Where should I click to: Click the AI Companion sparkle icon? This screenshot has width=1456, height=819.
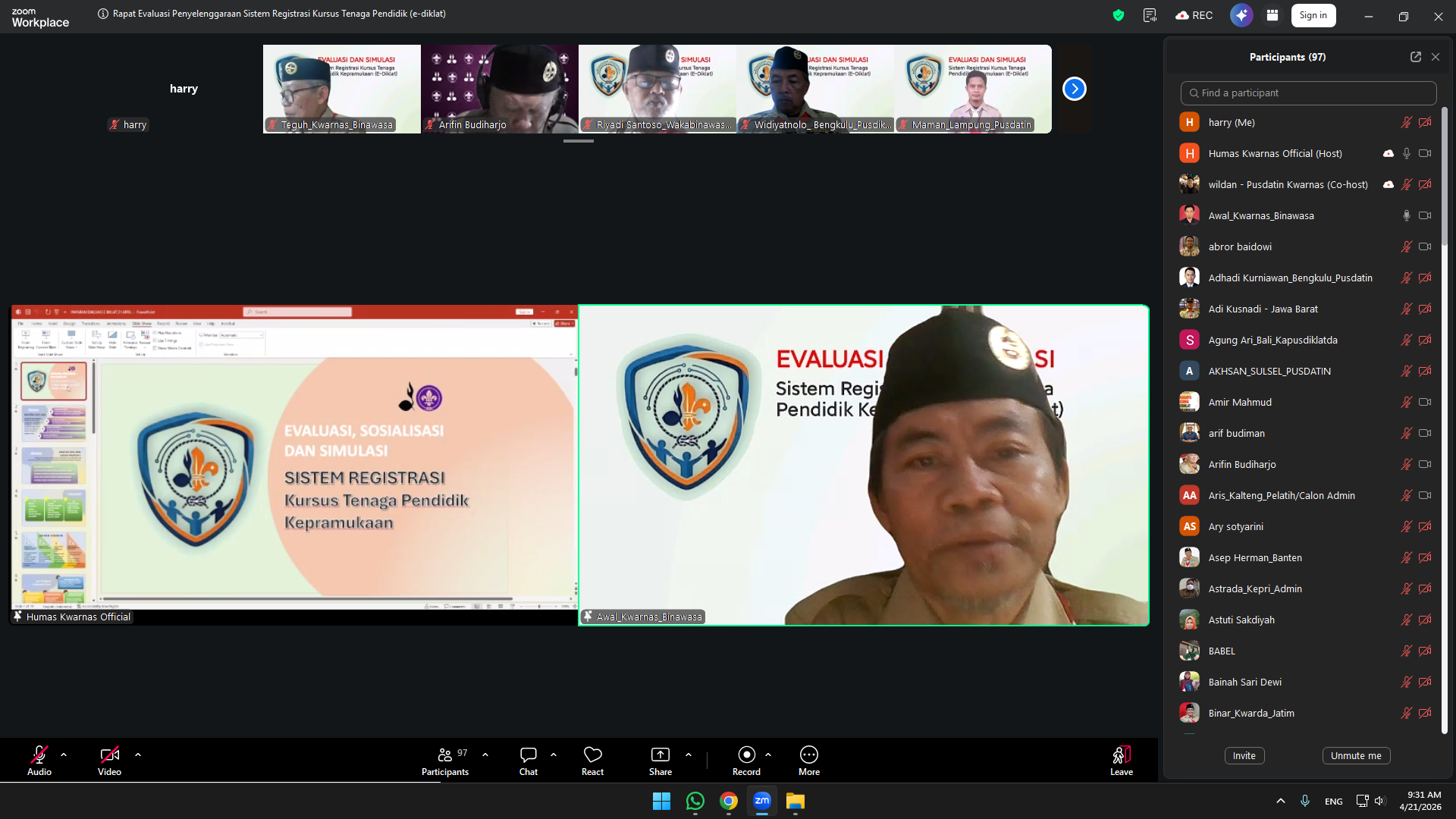click(1241, 15)
